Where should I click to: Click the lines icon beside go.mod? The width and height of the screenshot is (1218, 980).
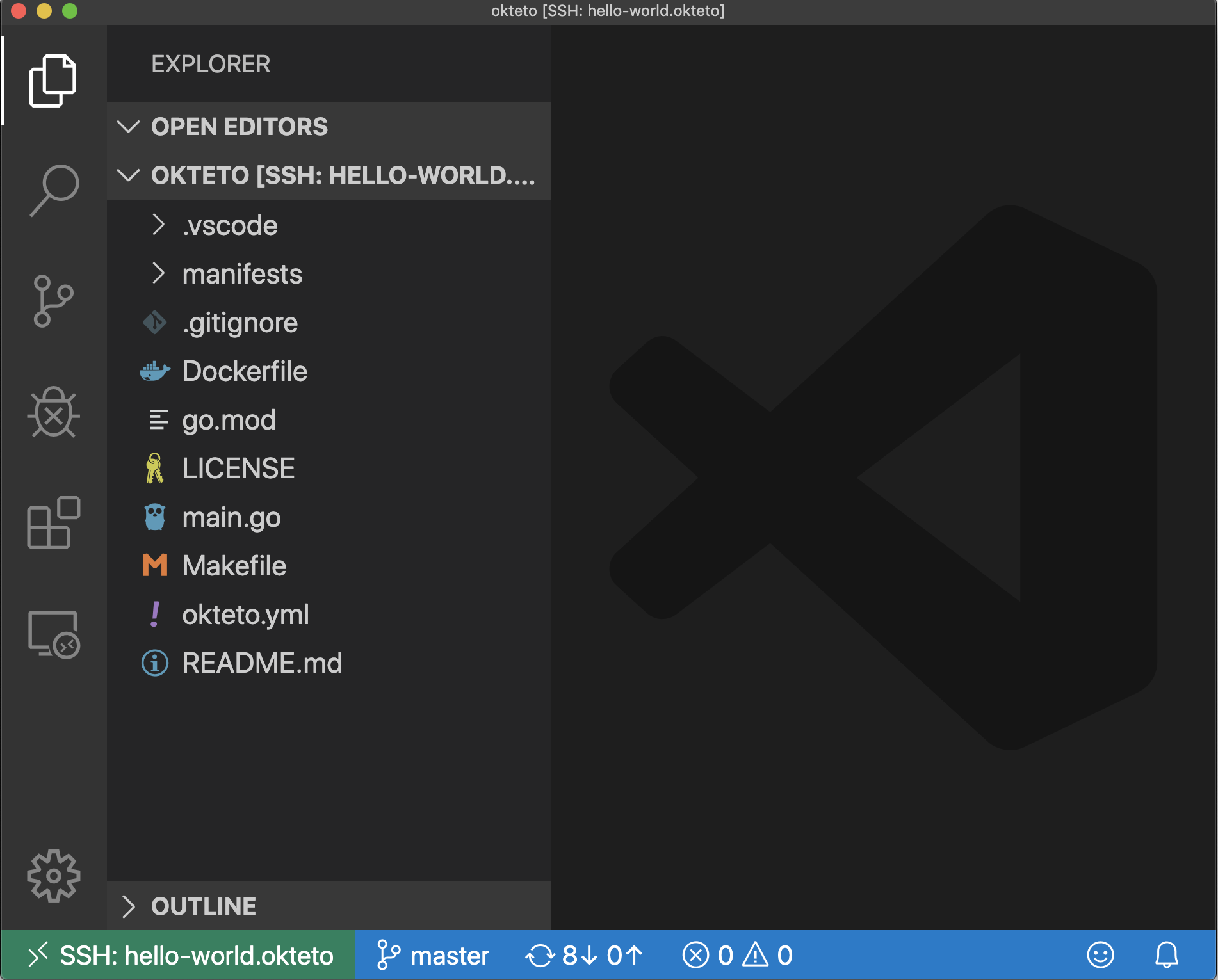(159, 420)
